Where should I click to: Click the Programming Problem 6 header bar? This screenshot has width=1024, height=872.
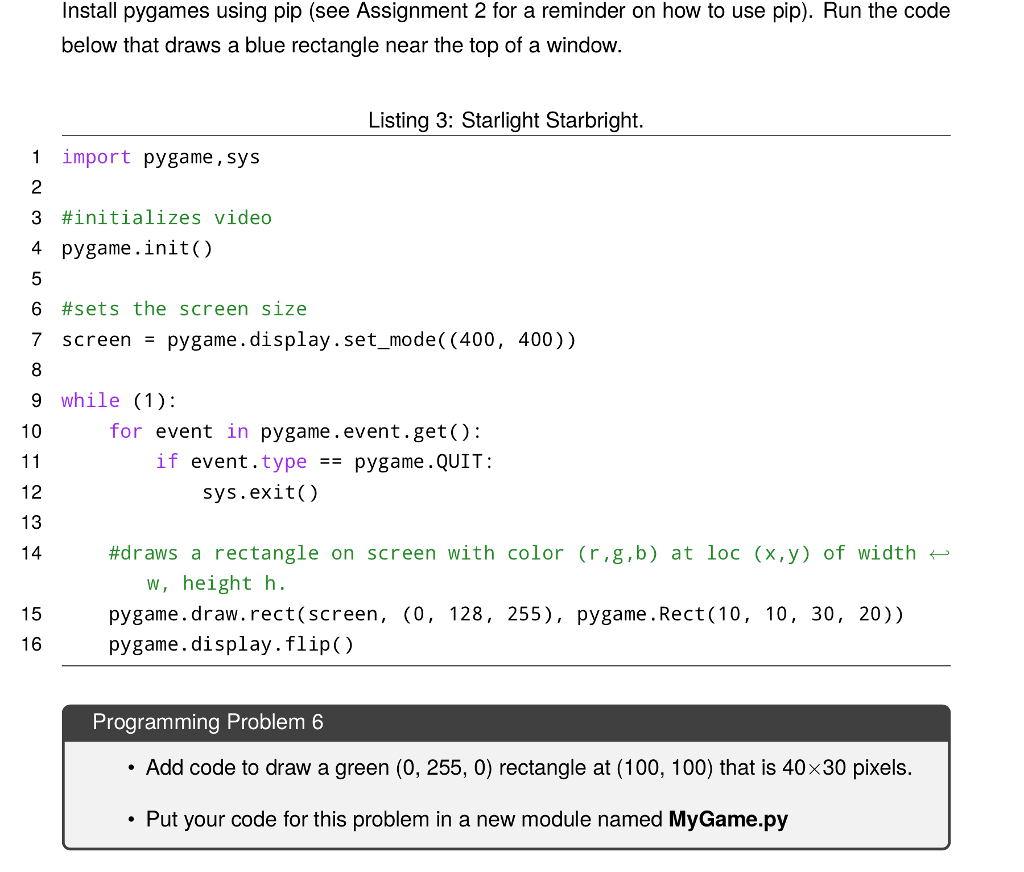pos(210,722)
